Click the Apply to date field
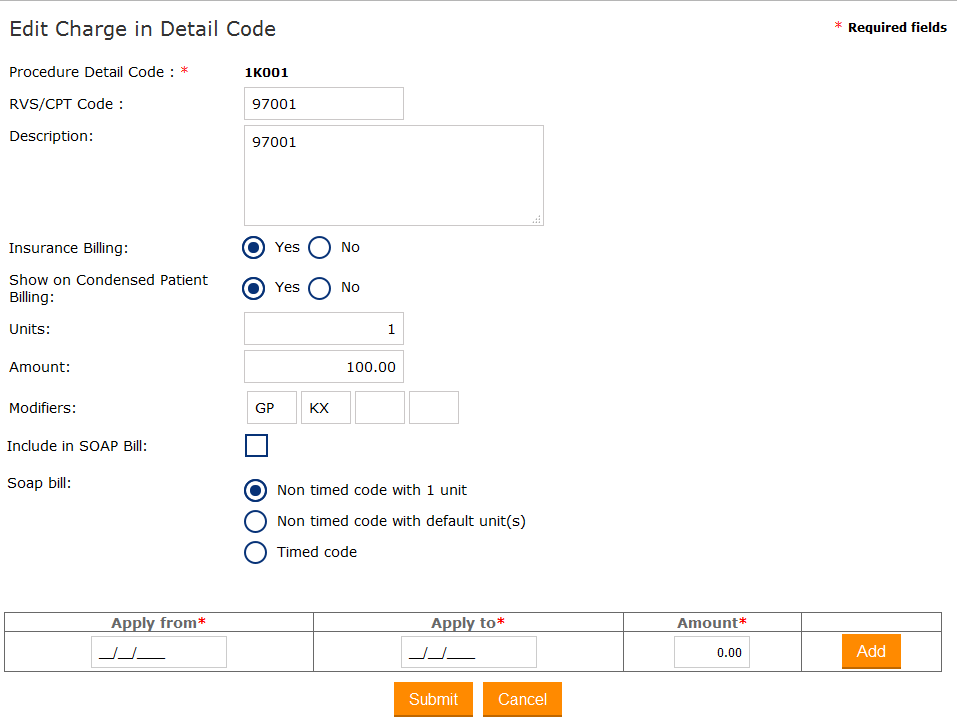The height and width of the screenshot is (723, 957). coord(469,652)
